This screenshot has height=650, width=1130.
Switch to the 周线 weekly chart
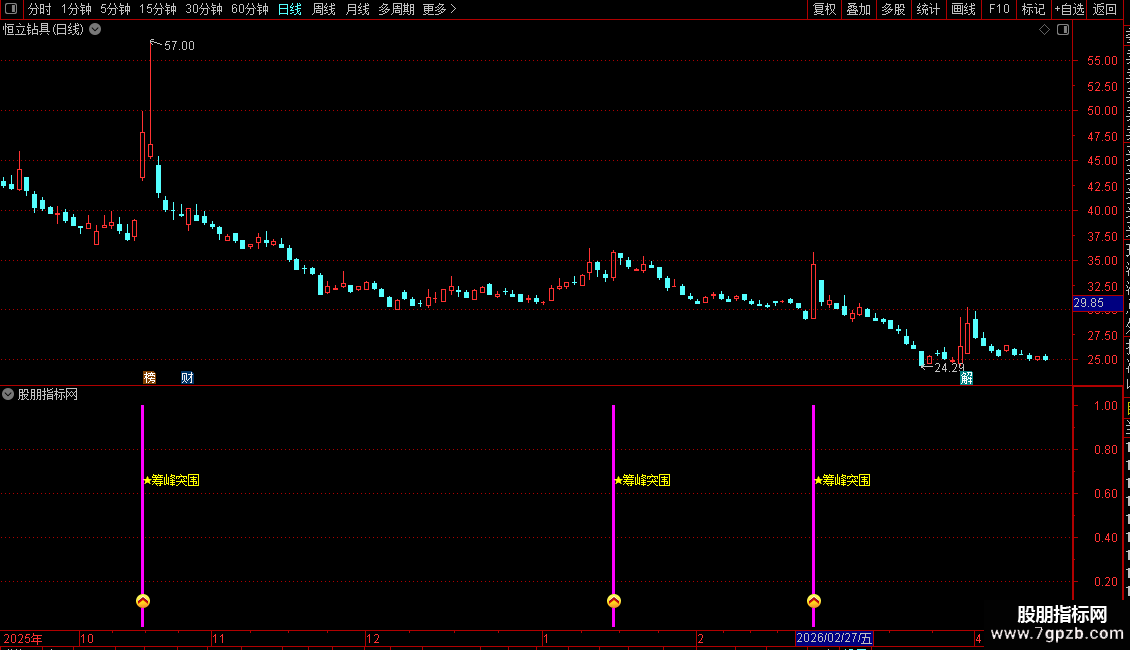324,9
